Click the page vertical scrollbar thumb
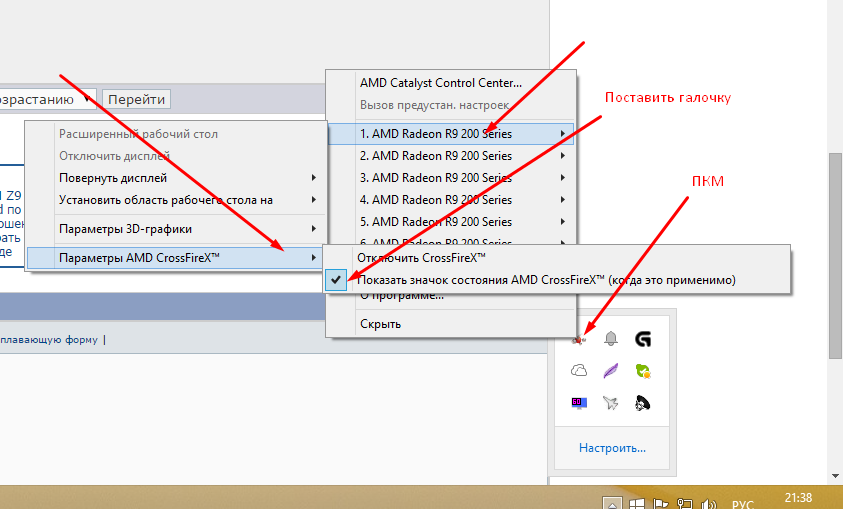 [x=835, y=256]
